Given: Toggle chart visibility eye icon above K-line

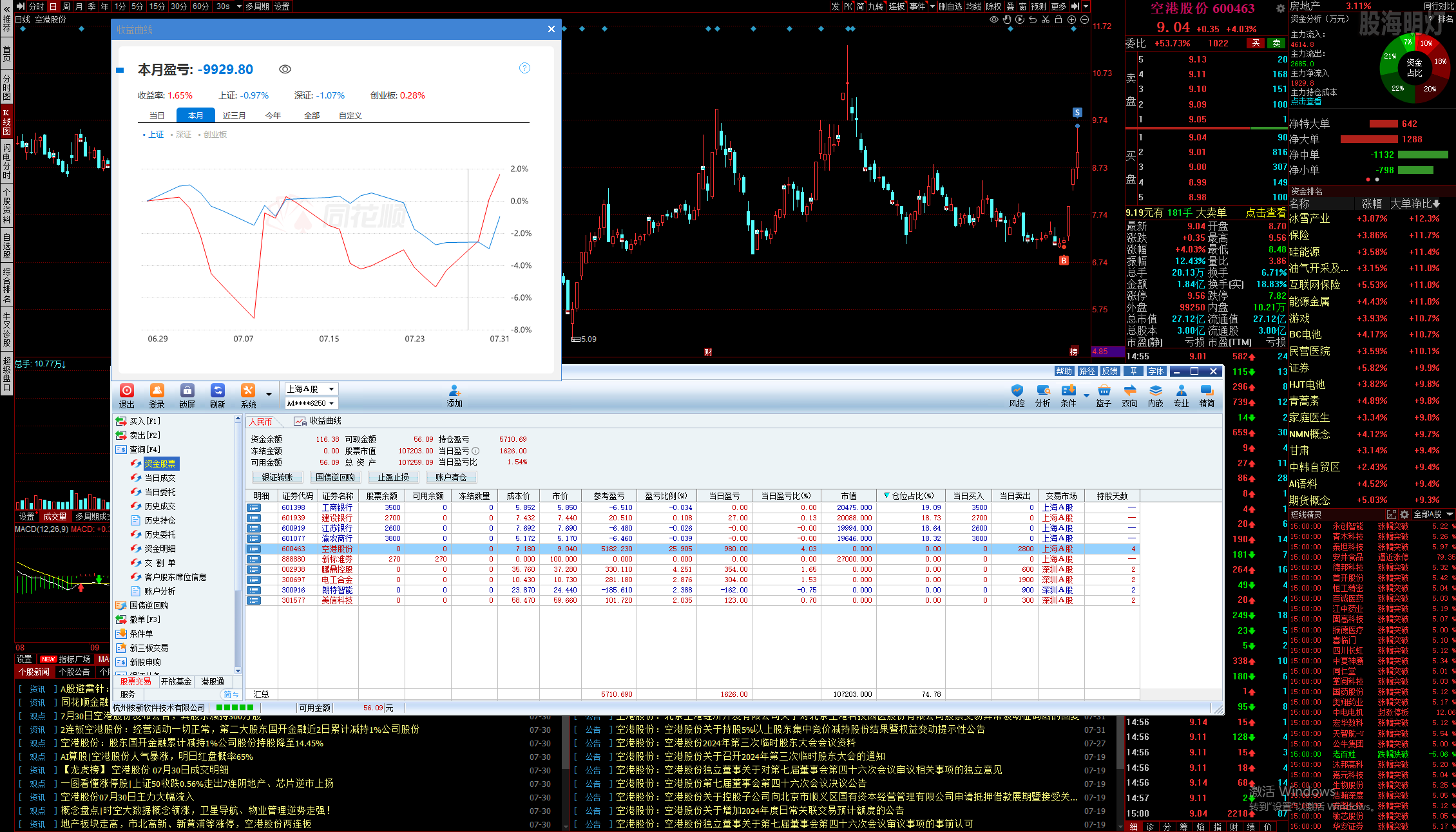Looking at the screenshot, I should pyautogui.click(x=994, y=19).
